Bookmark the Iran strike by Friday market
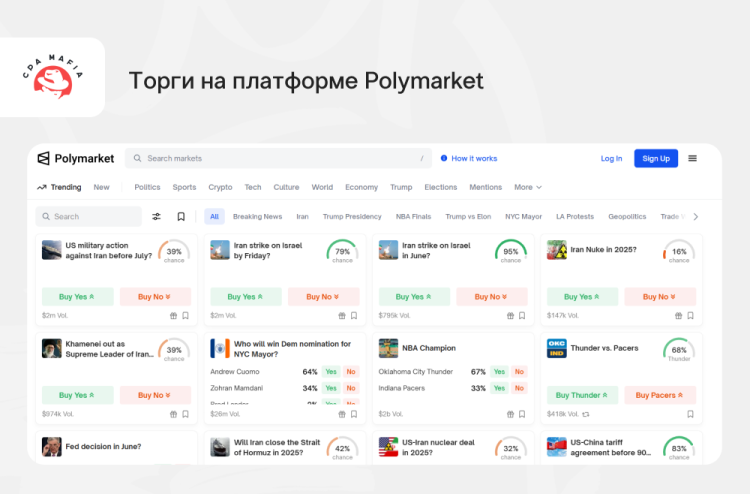750x494 pixels. coord(354,315)
